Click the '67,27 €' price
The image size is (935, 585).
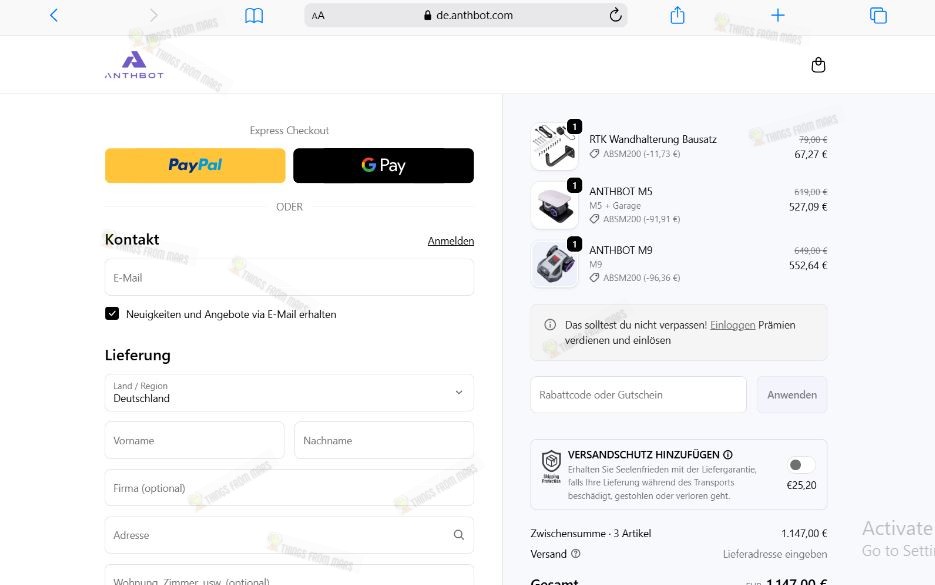(x=810, y=154)
